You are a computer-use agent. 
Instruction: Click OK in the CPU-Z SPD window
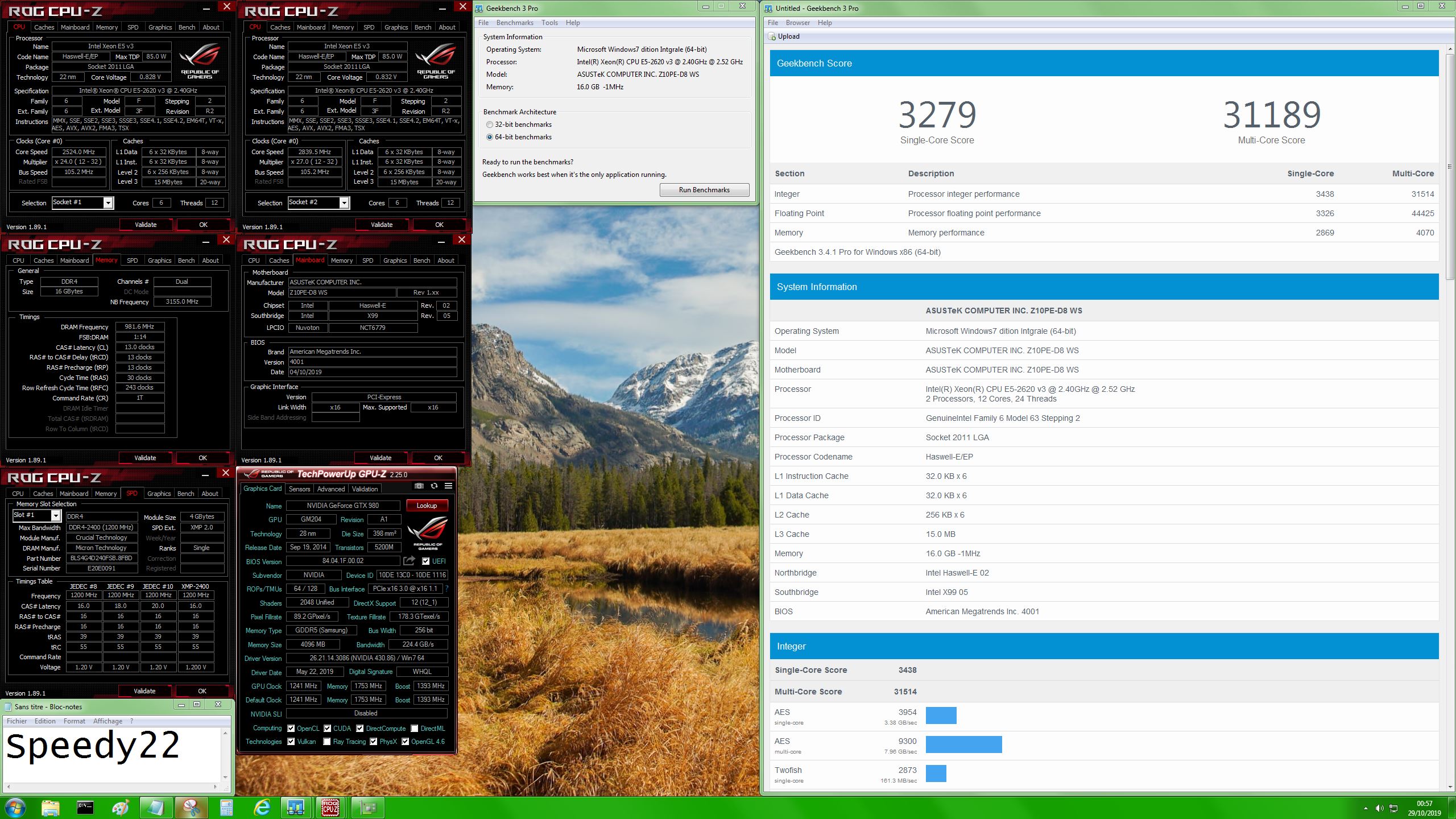click(x=202, y=691)
